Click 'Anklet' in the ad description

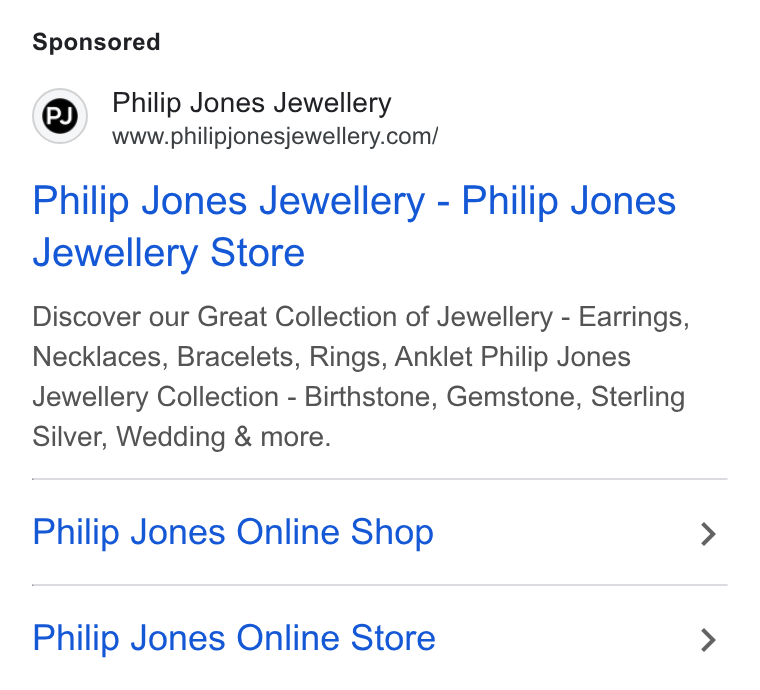pyautogui.click(x=433, y=357)
